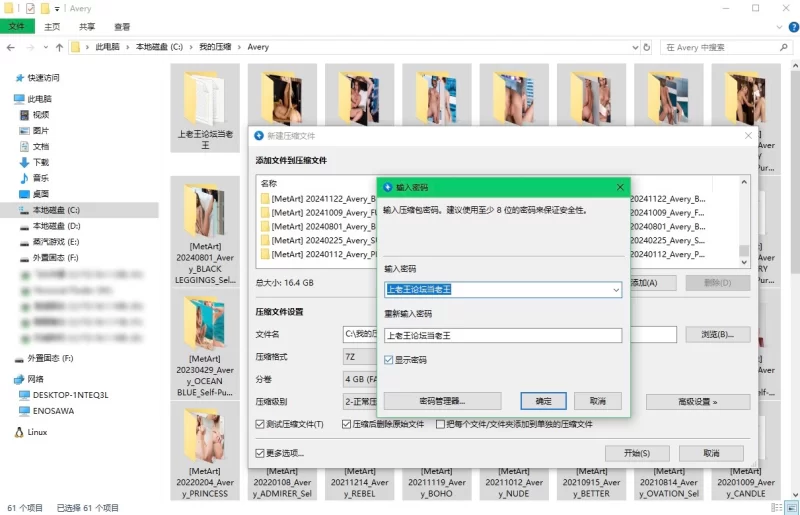Click the 此电脑 breadcrumb in address bar

tap(107, 47)
